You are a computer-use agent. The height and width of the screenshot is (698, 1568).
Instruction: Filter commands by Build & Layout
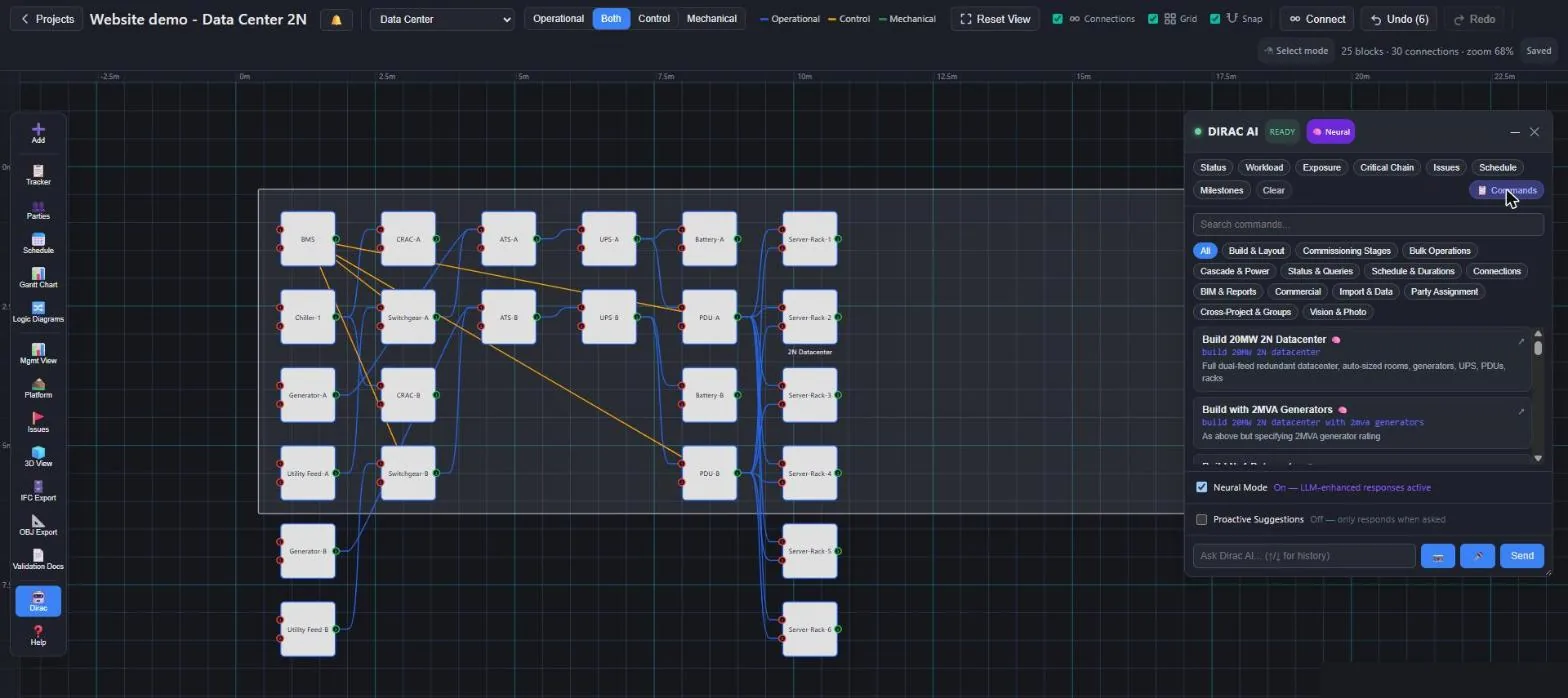pyautogui.click(x=1256, y=251)
